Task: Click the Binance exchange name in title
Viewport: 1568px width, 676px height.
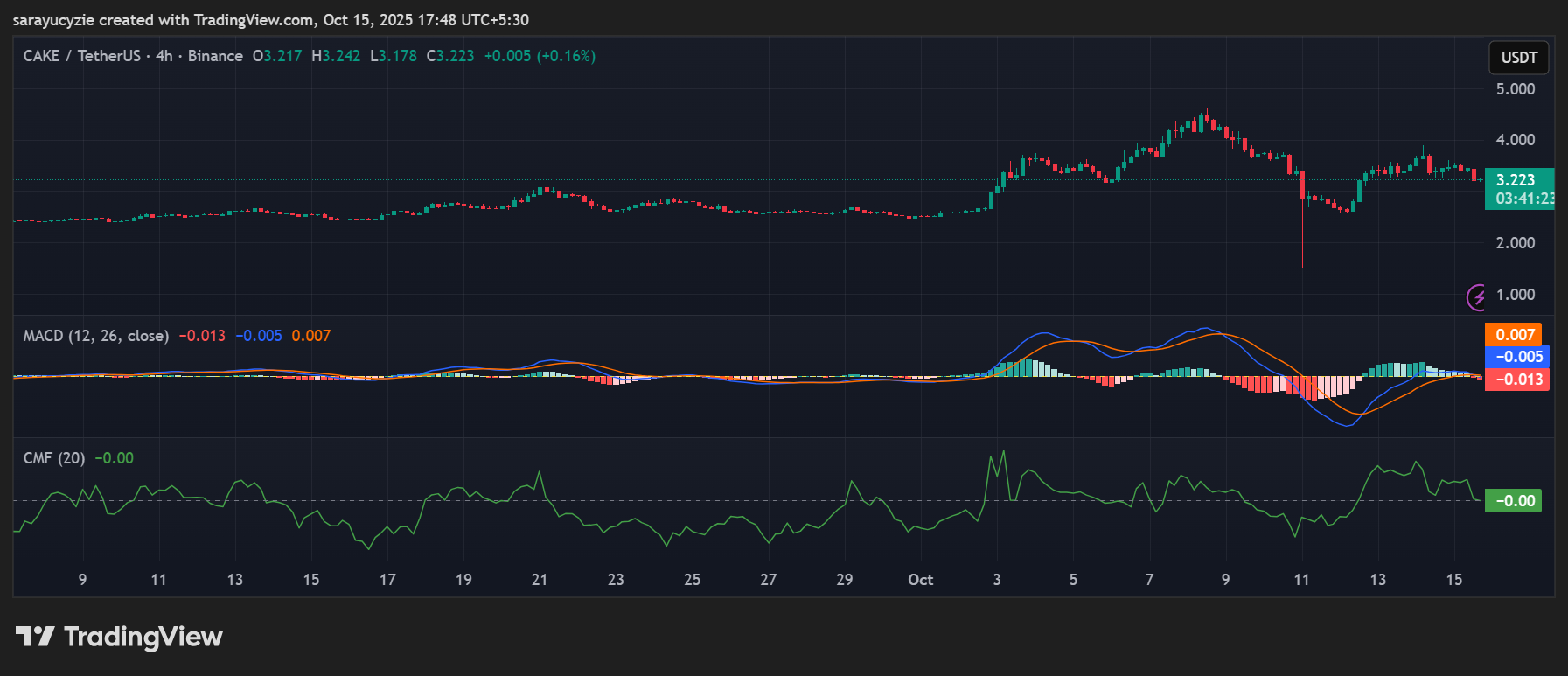Action: coord(215,56)
